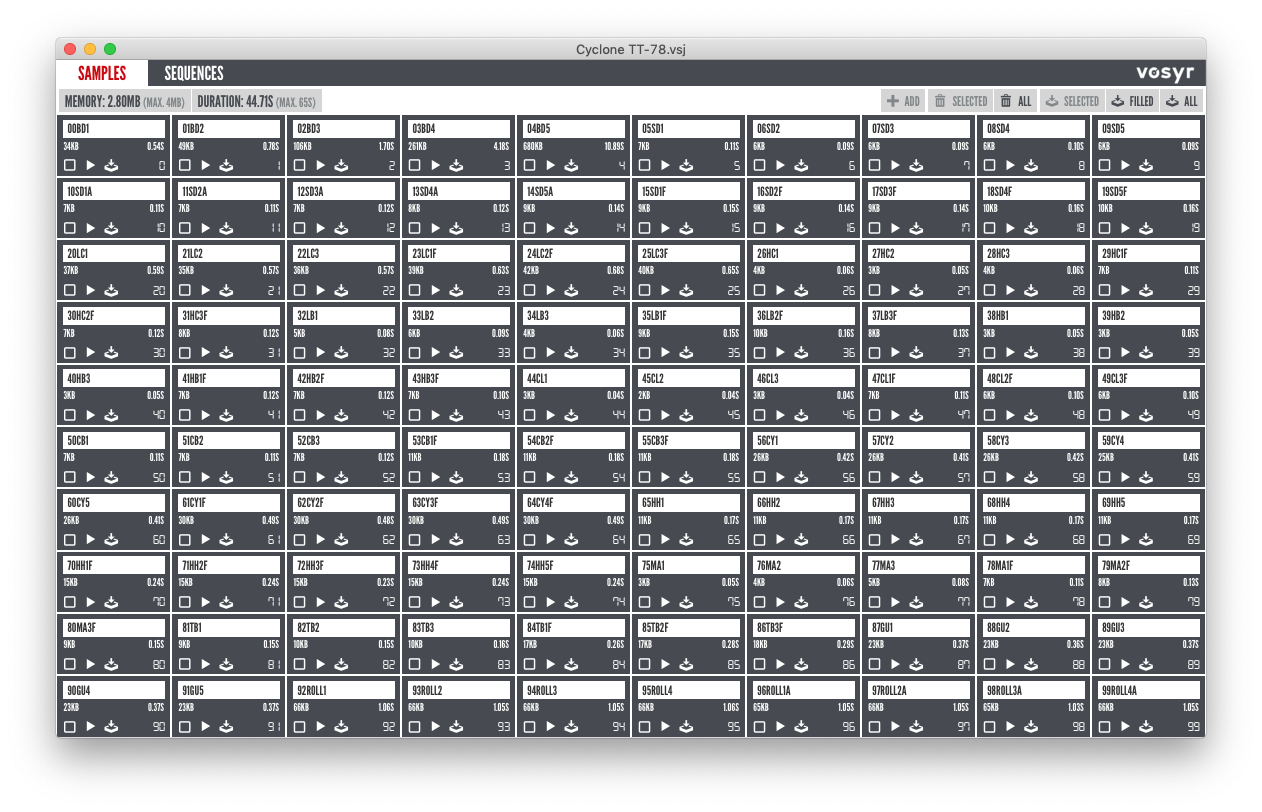Download the 56CY1 sample
This screenshot has width=1262, height=812.
pos(801,477)
